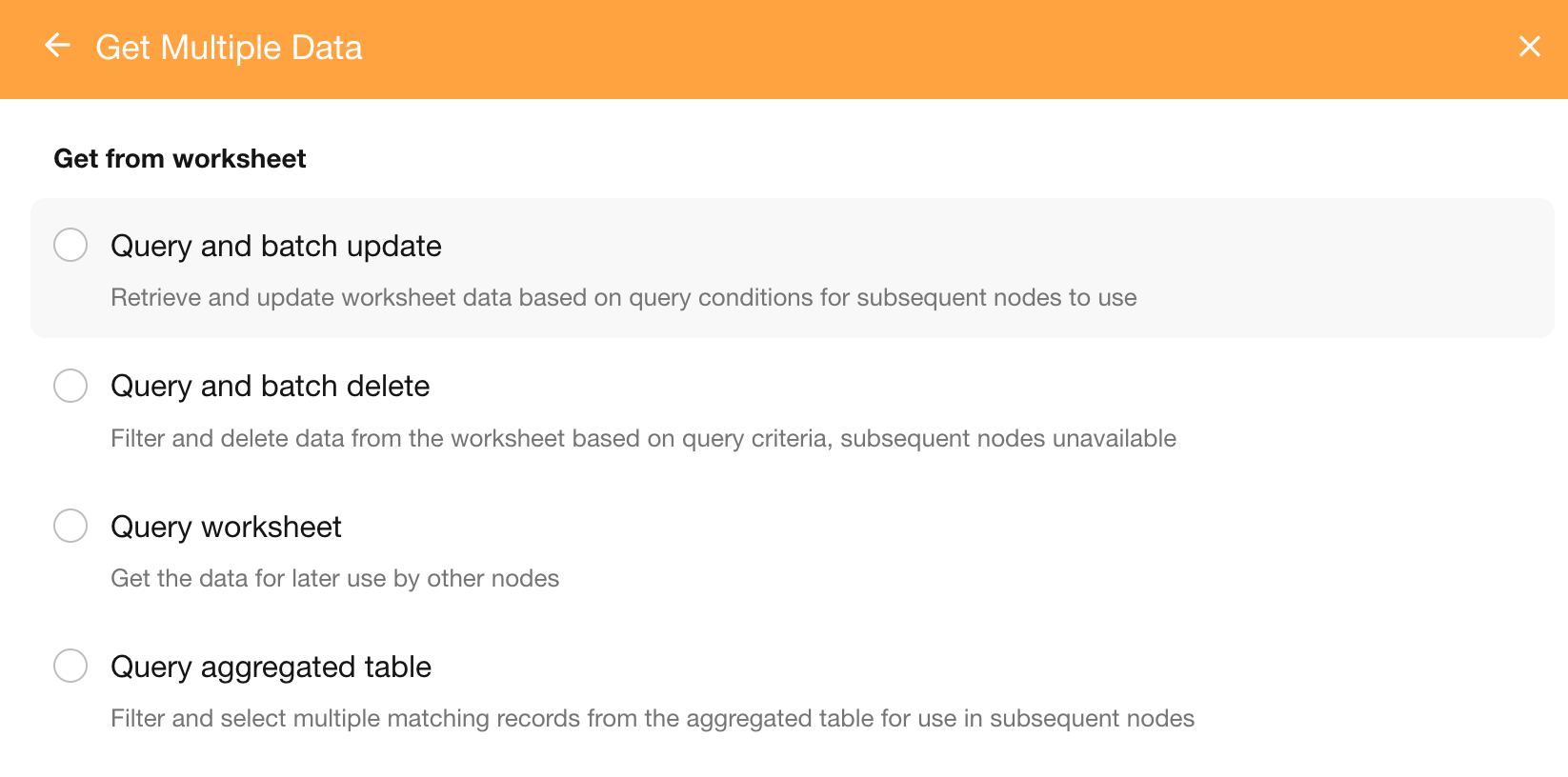Select the Query and batch update radio button
Image resolution: width=1568 pixels, height=777 pixels.
[x=70, y=245]
